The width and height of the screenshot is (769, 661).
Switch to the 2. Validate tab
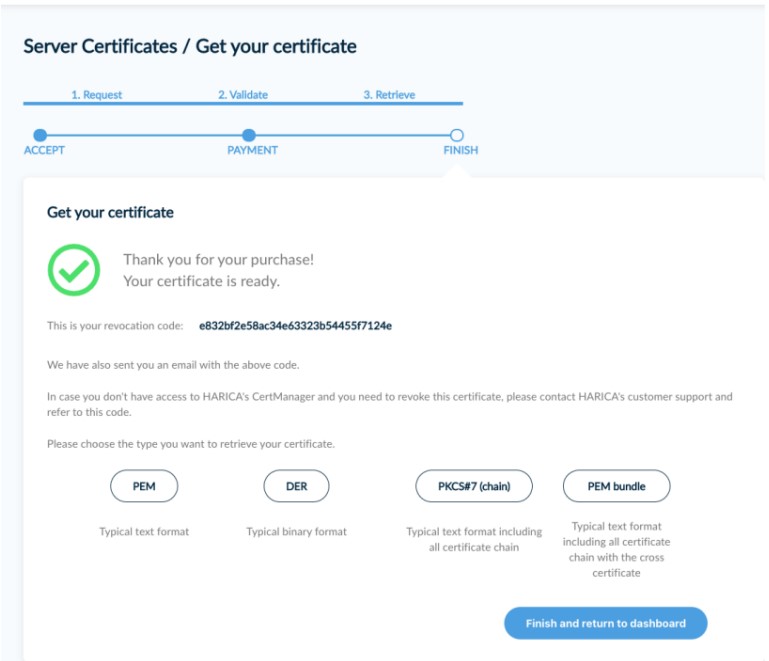click(243, 95)
